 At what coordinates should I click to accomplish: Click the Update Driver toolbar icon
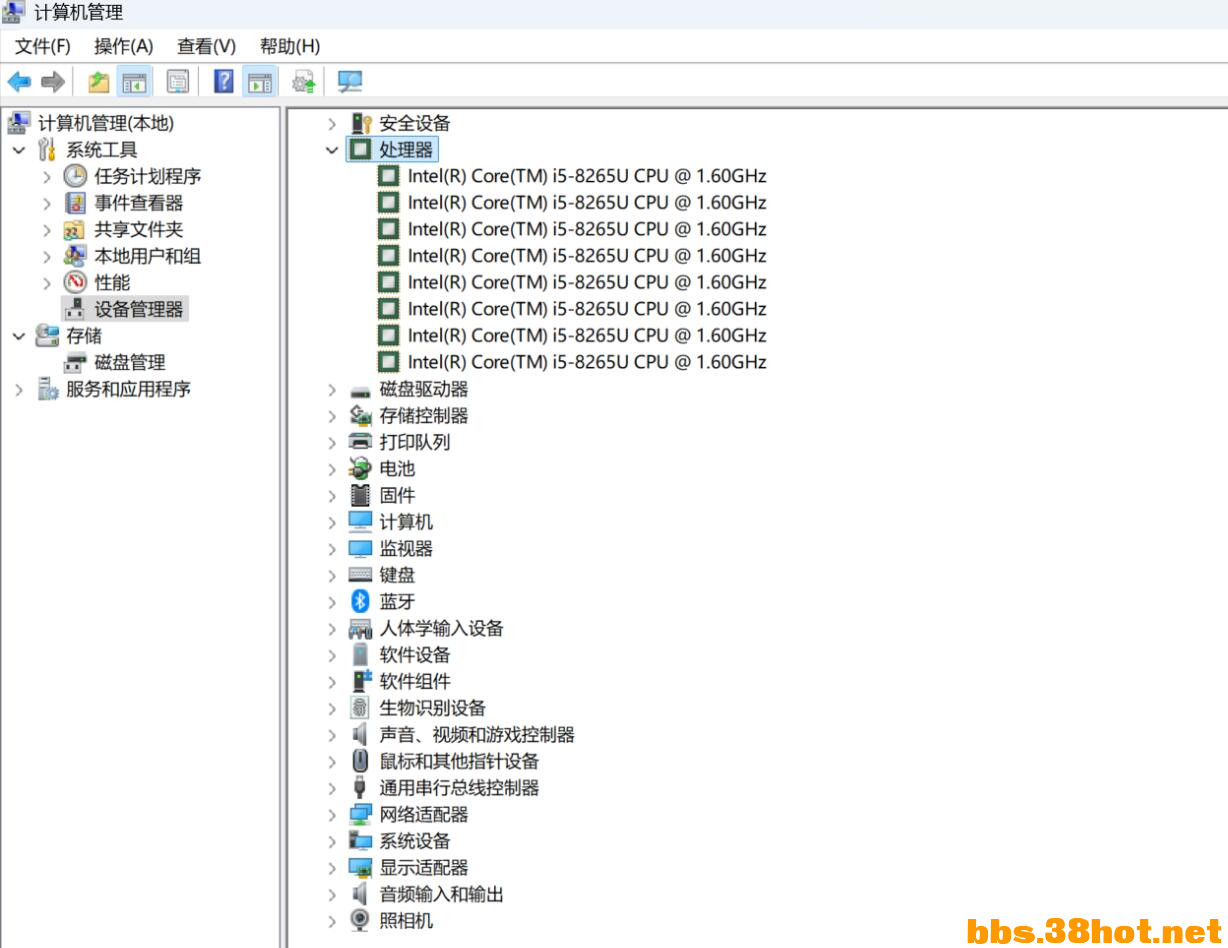(304, 82)
